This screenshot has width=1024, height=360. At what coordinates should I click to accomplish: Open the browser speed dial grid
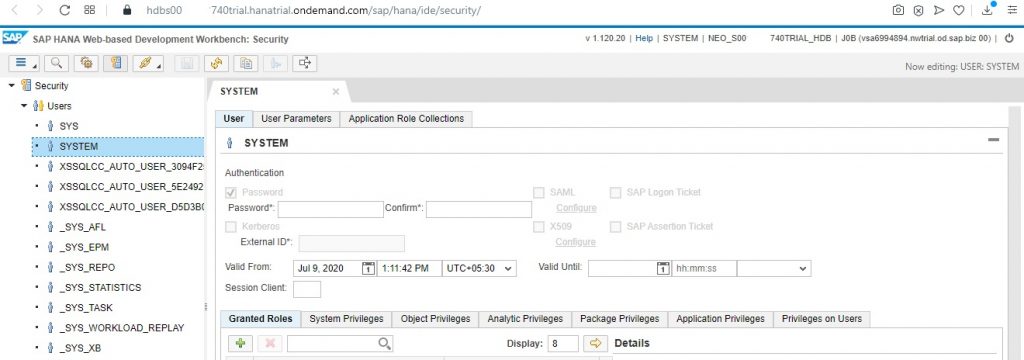[90, 10]
